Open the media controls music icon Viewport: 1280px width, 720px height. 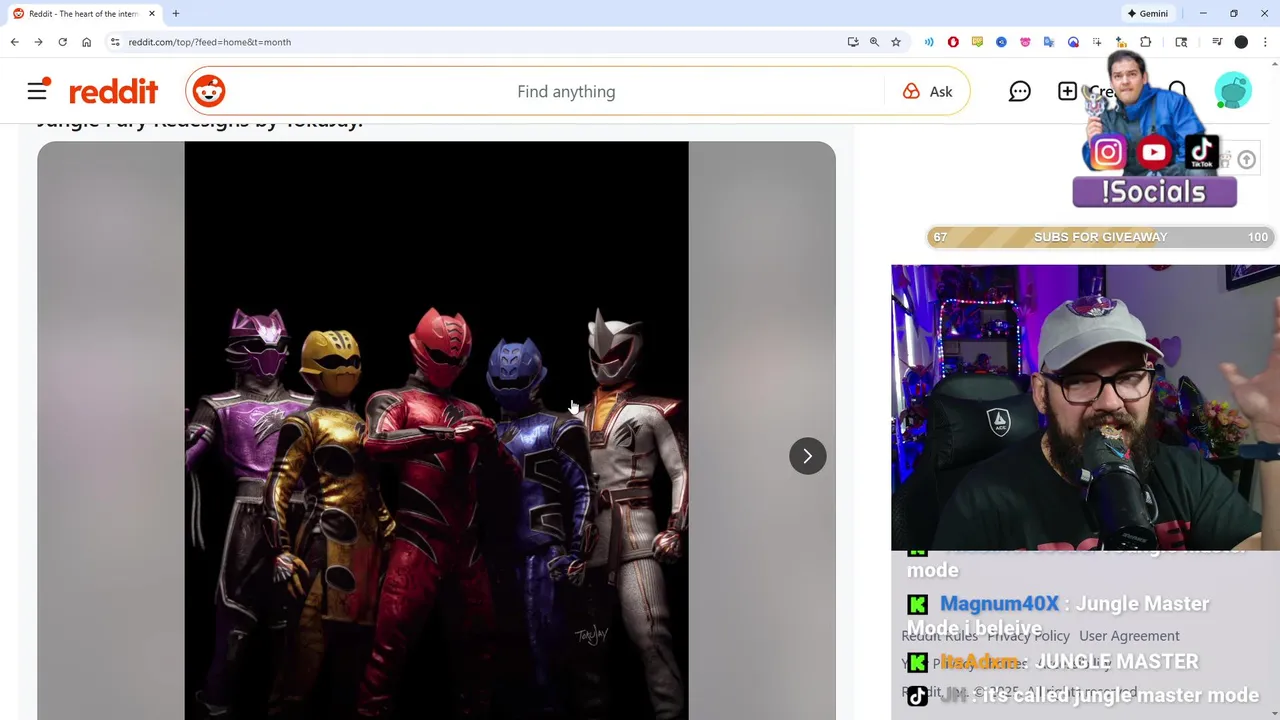1217,42
